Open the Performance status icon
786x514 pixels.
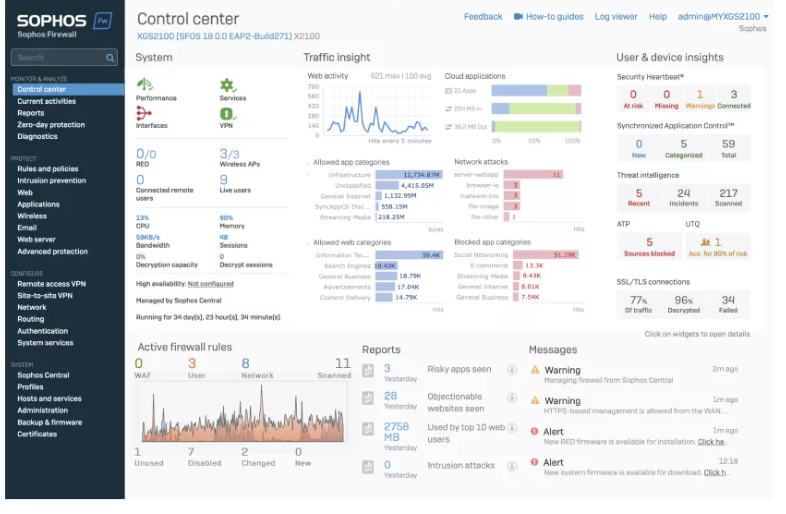coord(145,85)
